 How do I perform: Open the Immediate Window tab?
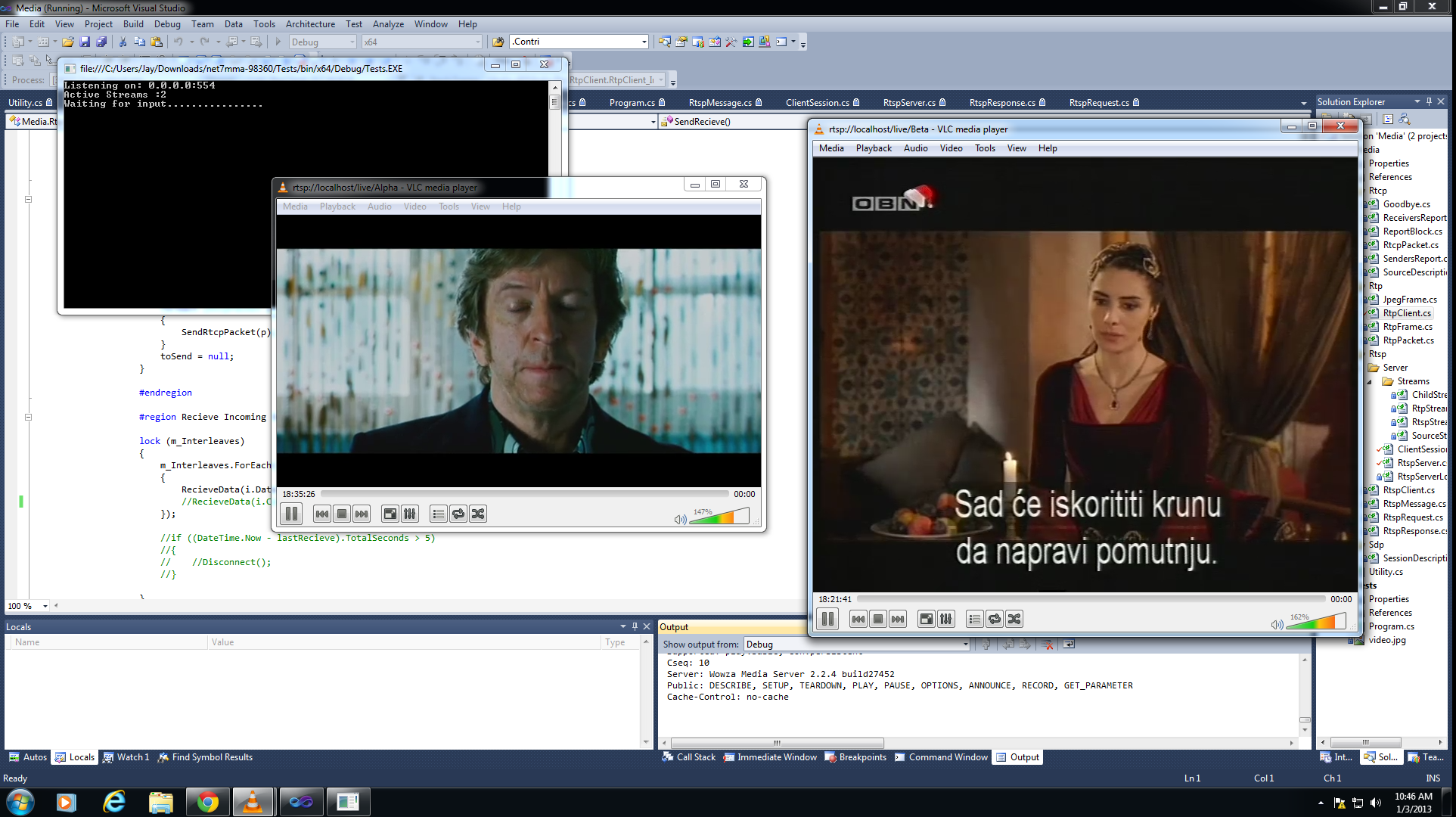tap(770, 757)
